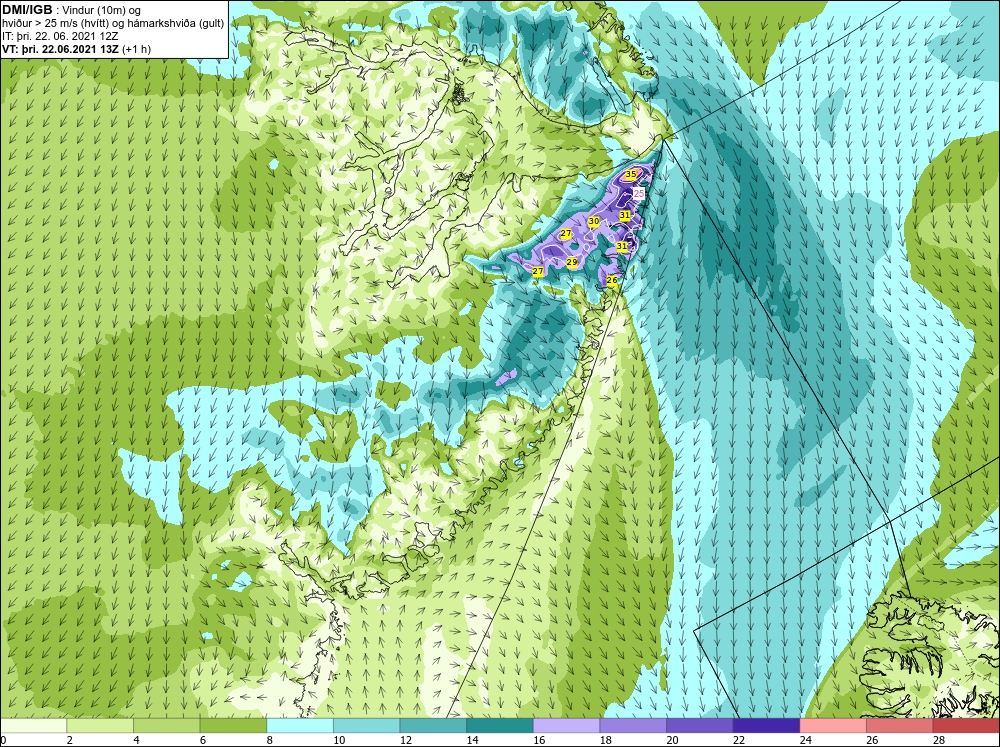The width and height of the screenshot is (1000, 747).
Task: Select the 26–28 m/s salmon red legend swatch
Action: [x=899, y=726]
